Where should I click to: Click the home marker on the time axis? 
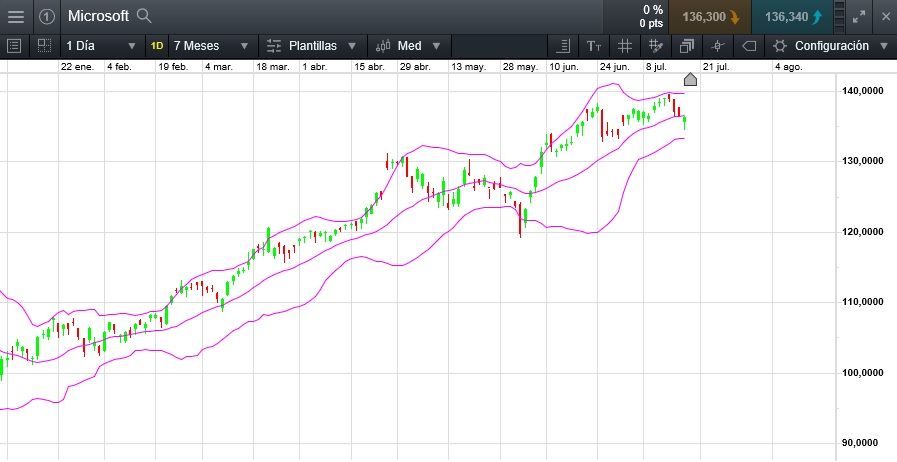pyautogui.click(x=690, y=79)
